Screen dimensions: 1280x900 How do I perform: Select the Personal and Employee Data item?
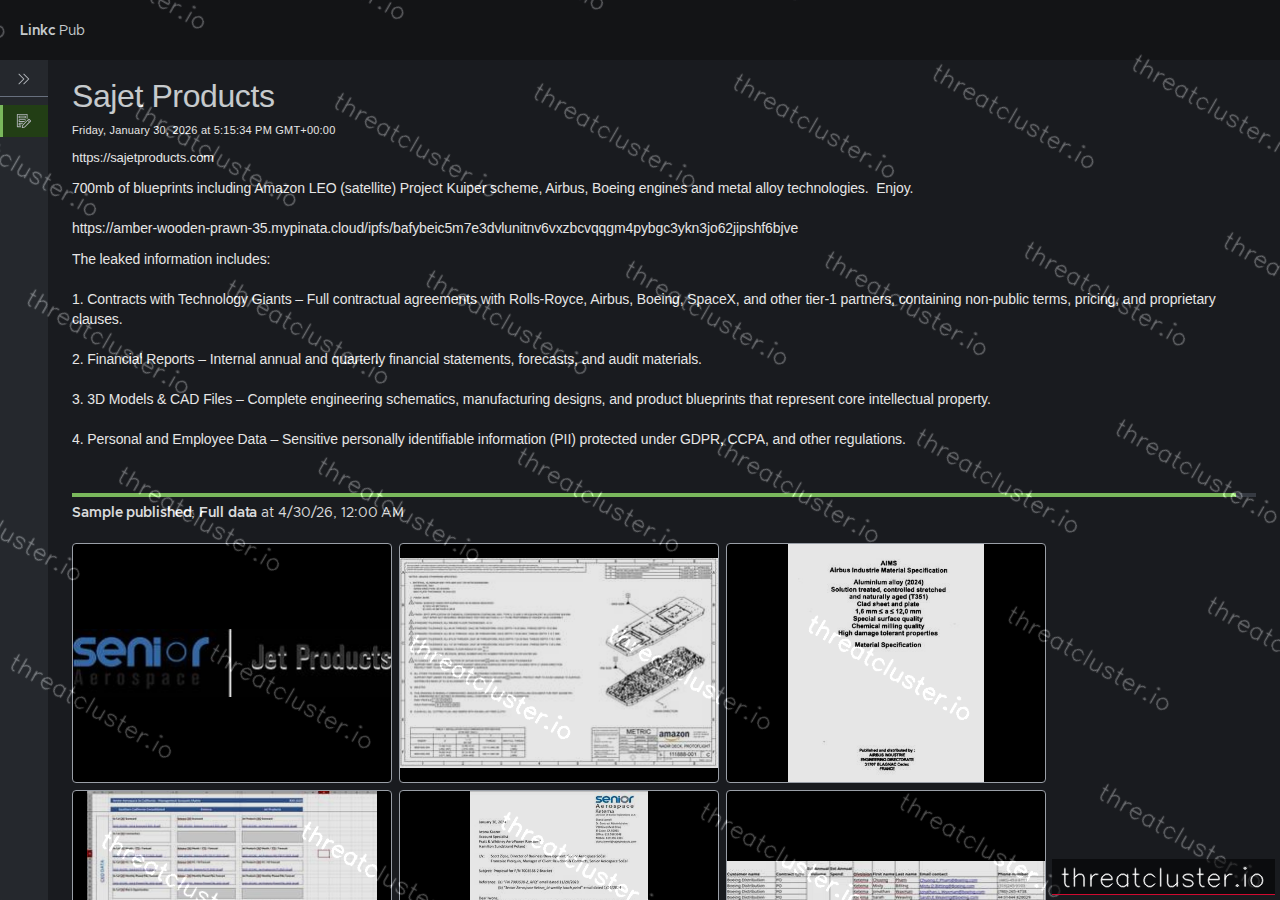tap(489, 439)
